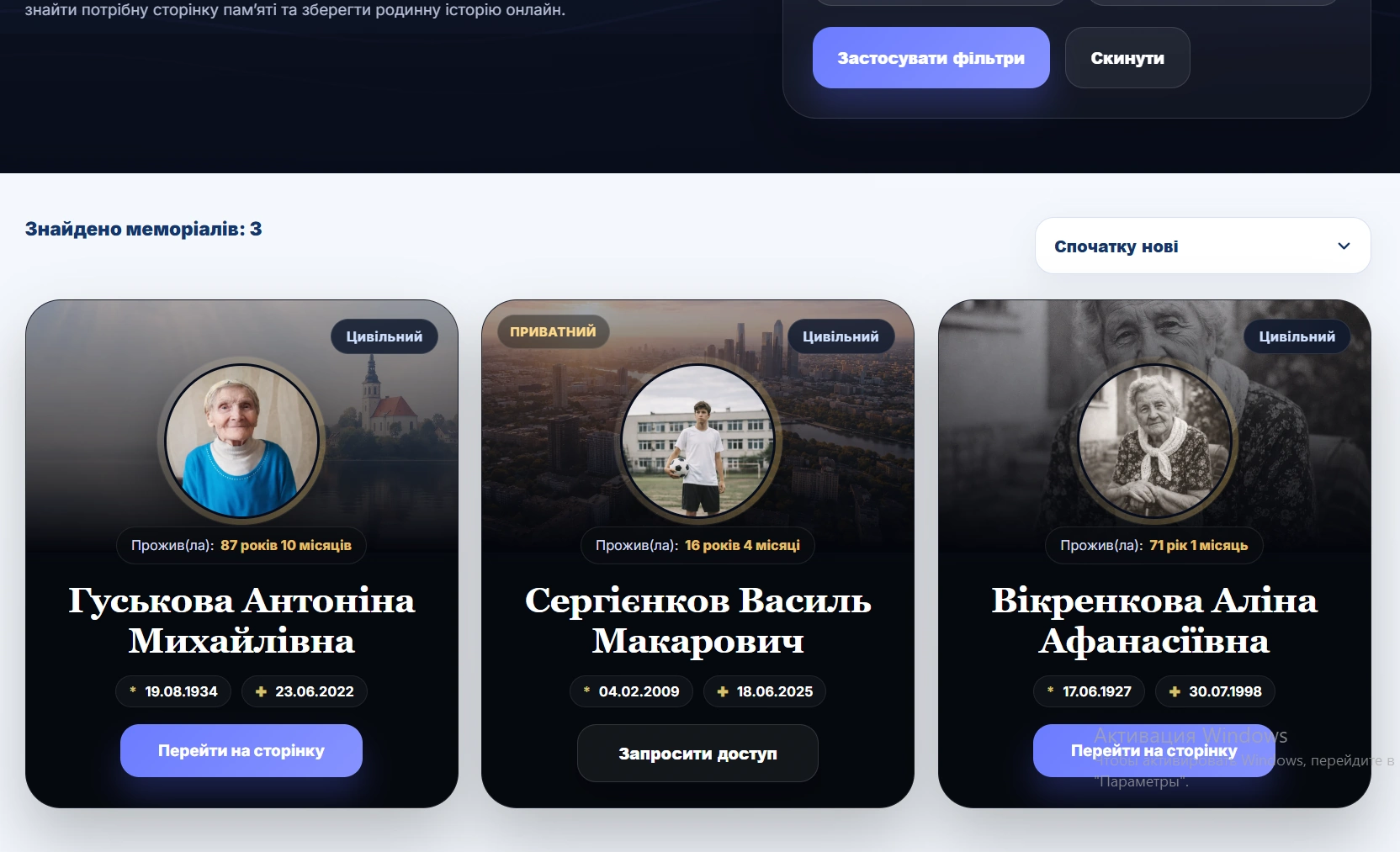Click Вікренкова Аліна's portrait photo
The image size is (1400, 852).
(x=1154, y=441)
